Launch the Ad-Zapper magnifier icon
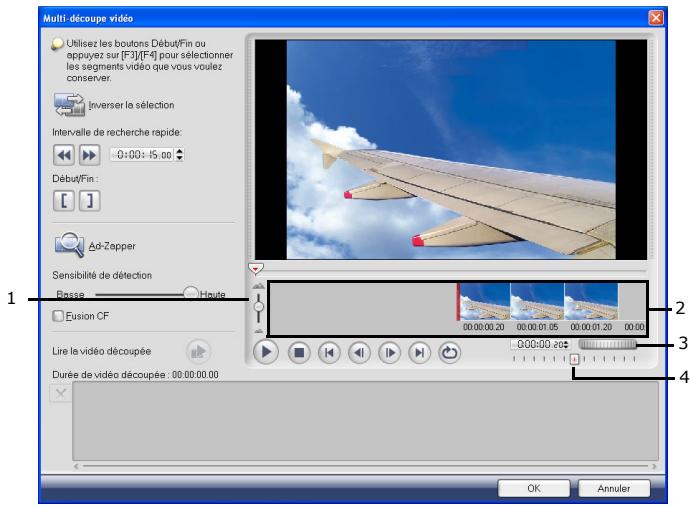The image size is (693, 507). 69,244
